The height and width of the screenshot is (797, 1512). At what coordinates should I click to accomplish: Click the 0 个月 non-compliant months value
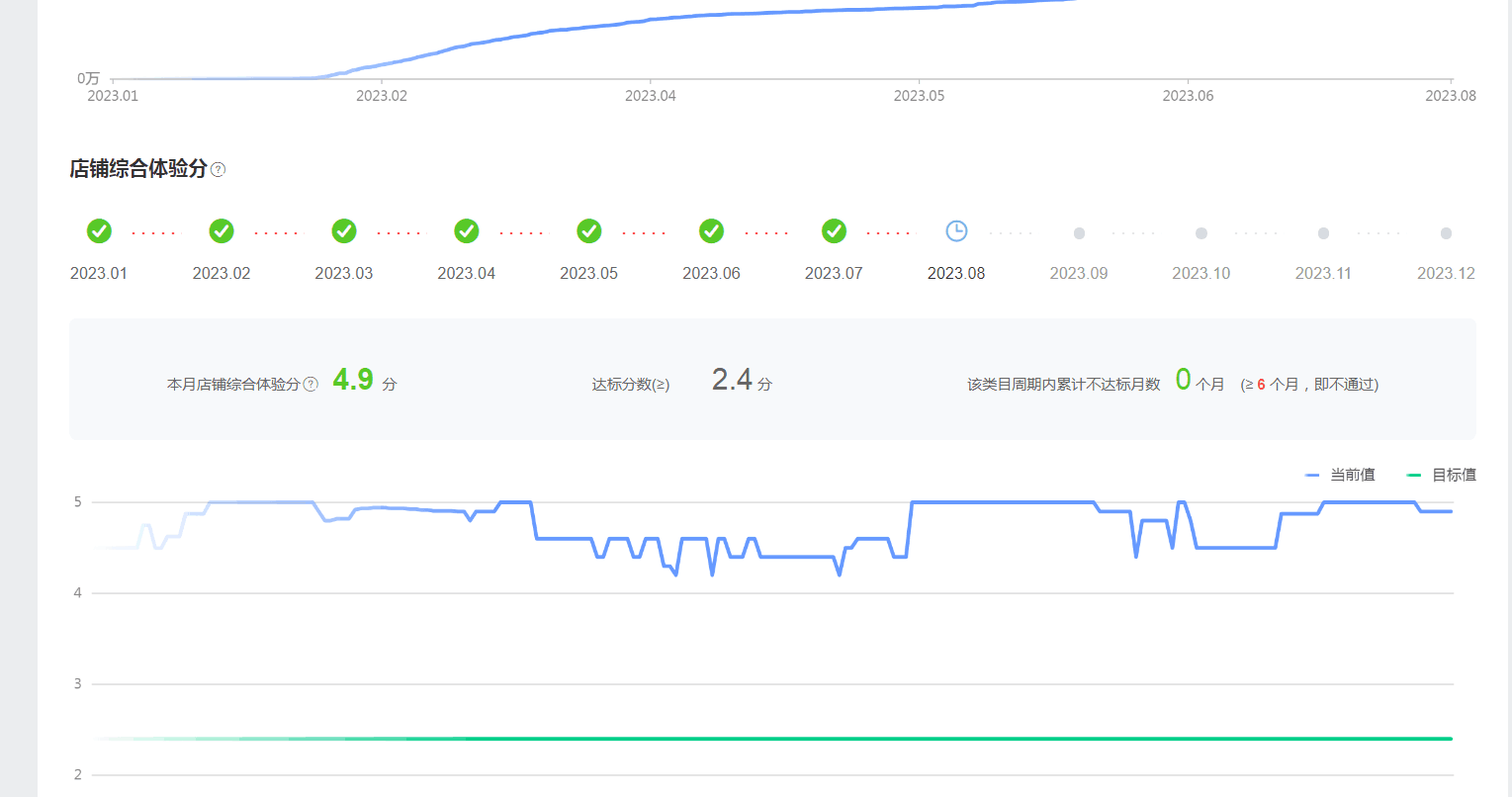point(1201,380)
